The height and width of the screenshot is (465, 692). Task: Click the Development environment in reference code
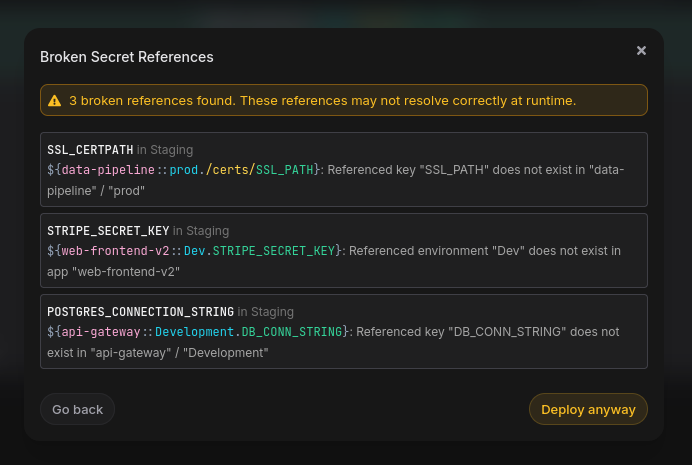195,332
